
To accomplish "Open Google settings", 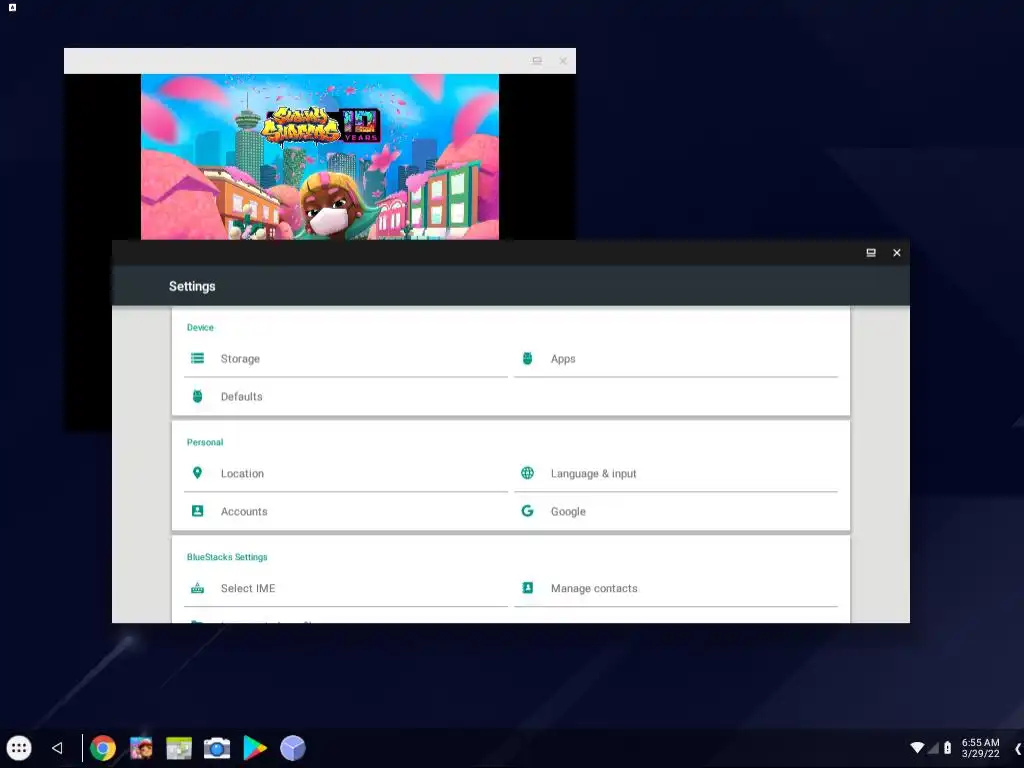I will 676,511.
